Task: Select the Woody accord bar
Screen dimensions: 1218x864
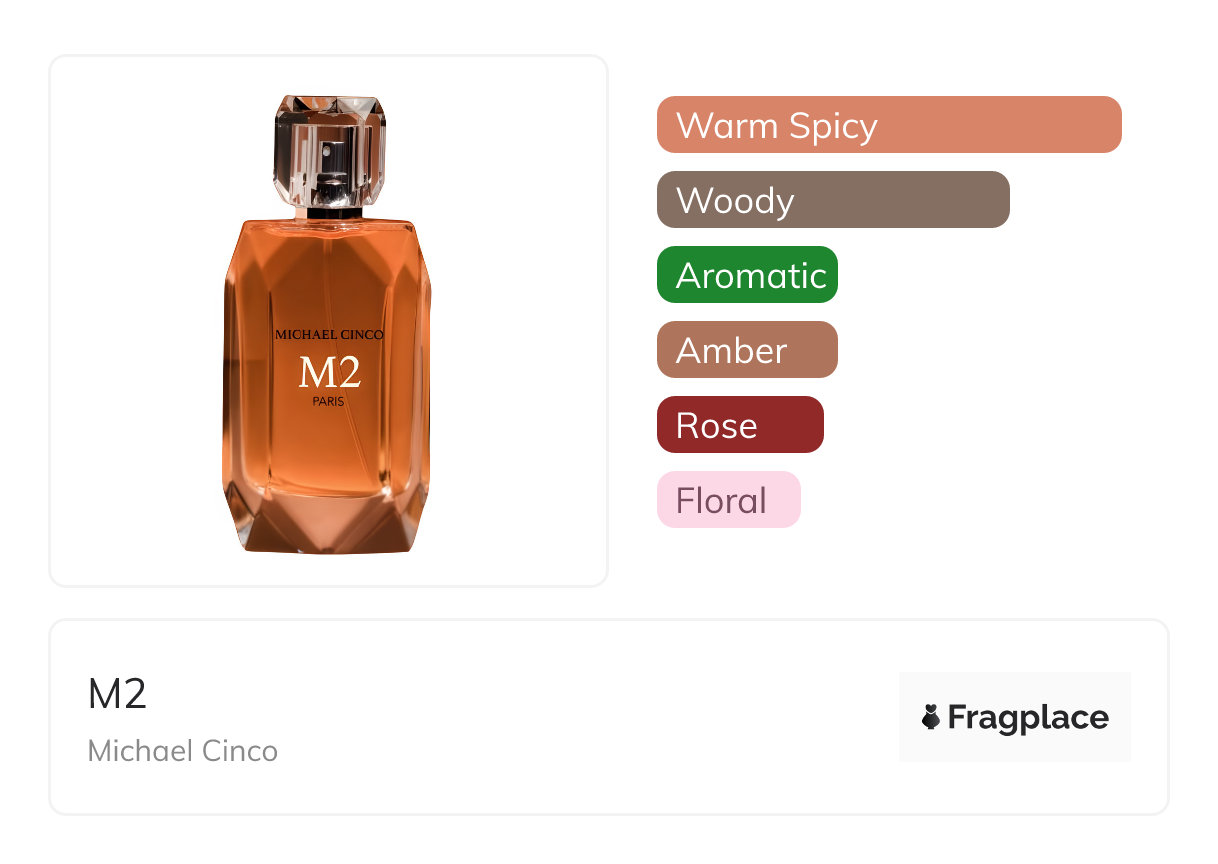Action: [832, 200]
